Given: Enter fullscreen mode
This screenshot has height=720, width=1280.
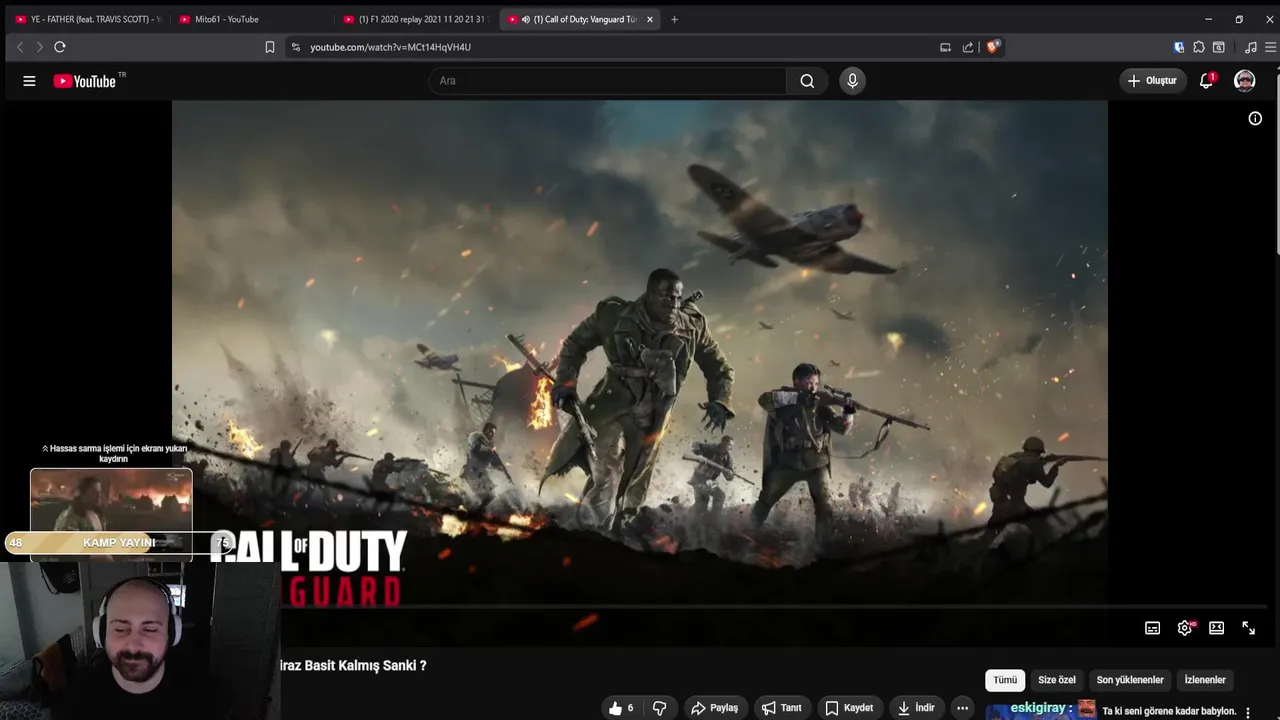Looking at the screenshot, I should pyautogui.click(x=1248, y=628).
